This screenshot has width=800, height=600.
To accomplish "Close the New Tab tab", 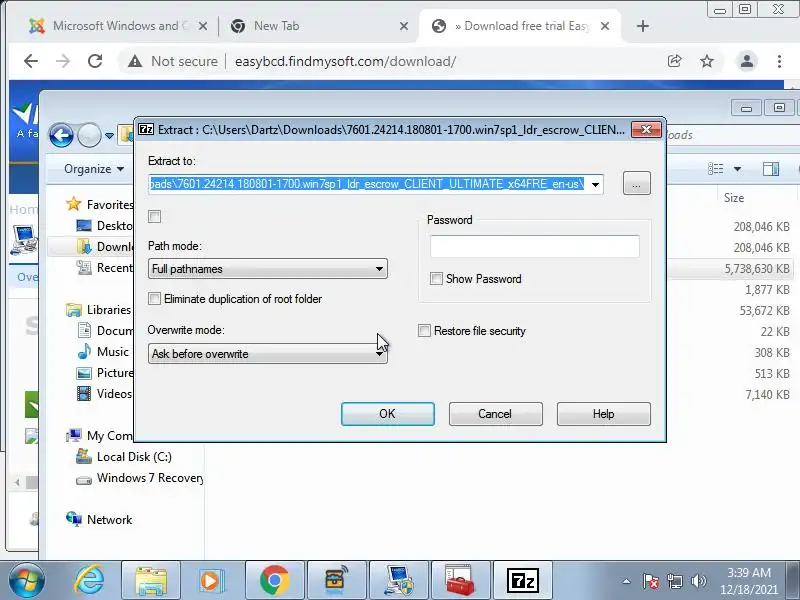I will coord(404,26).
